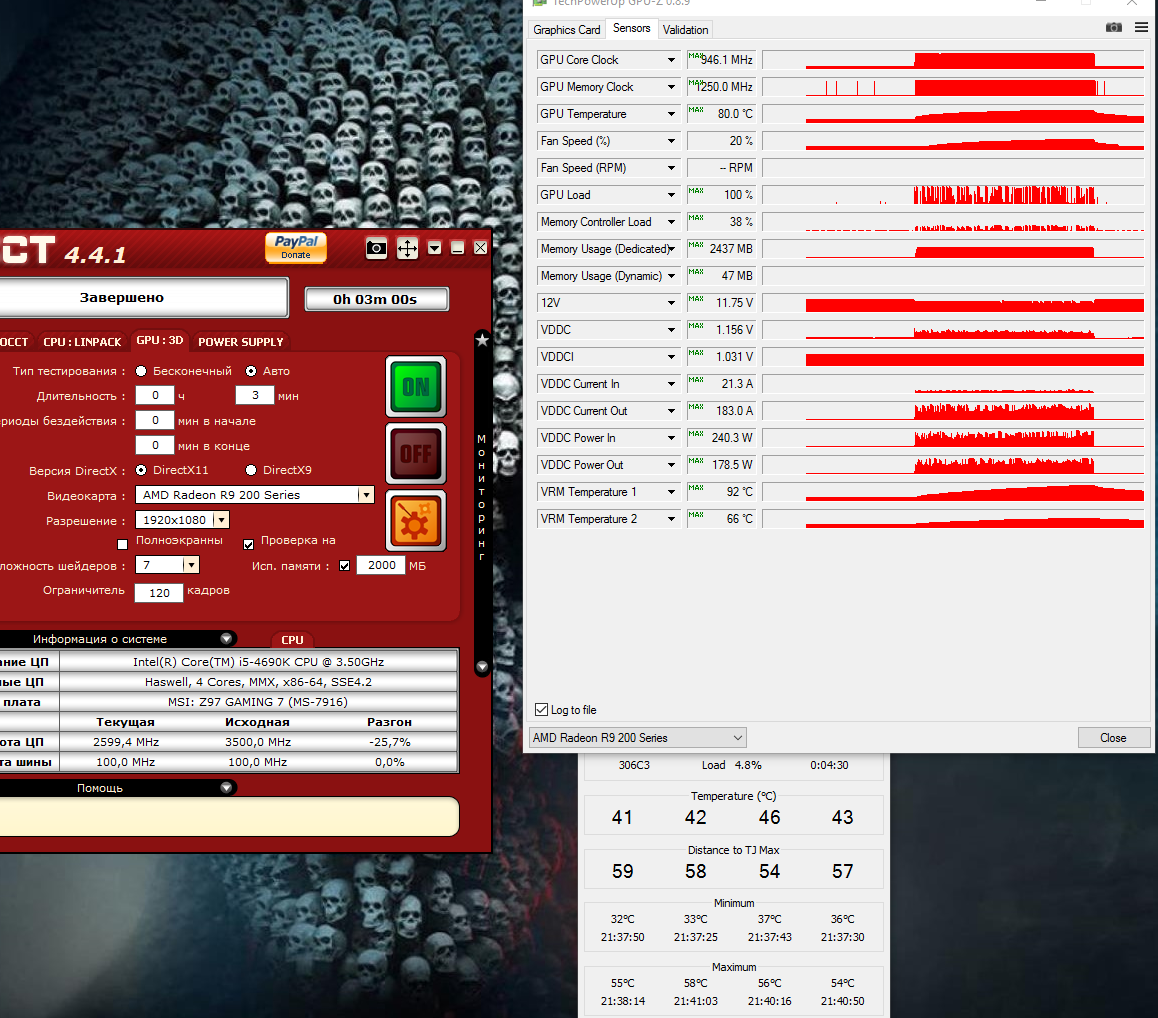Click the MAX indicator for VRM Temperature 1

[696, 488]
